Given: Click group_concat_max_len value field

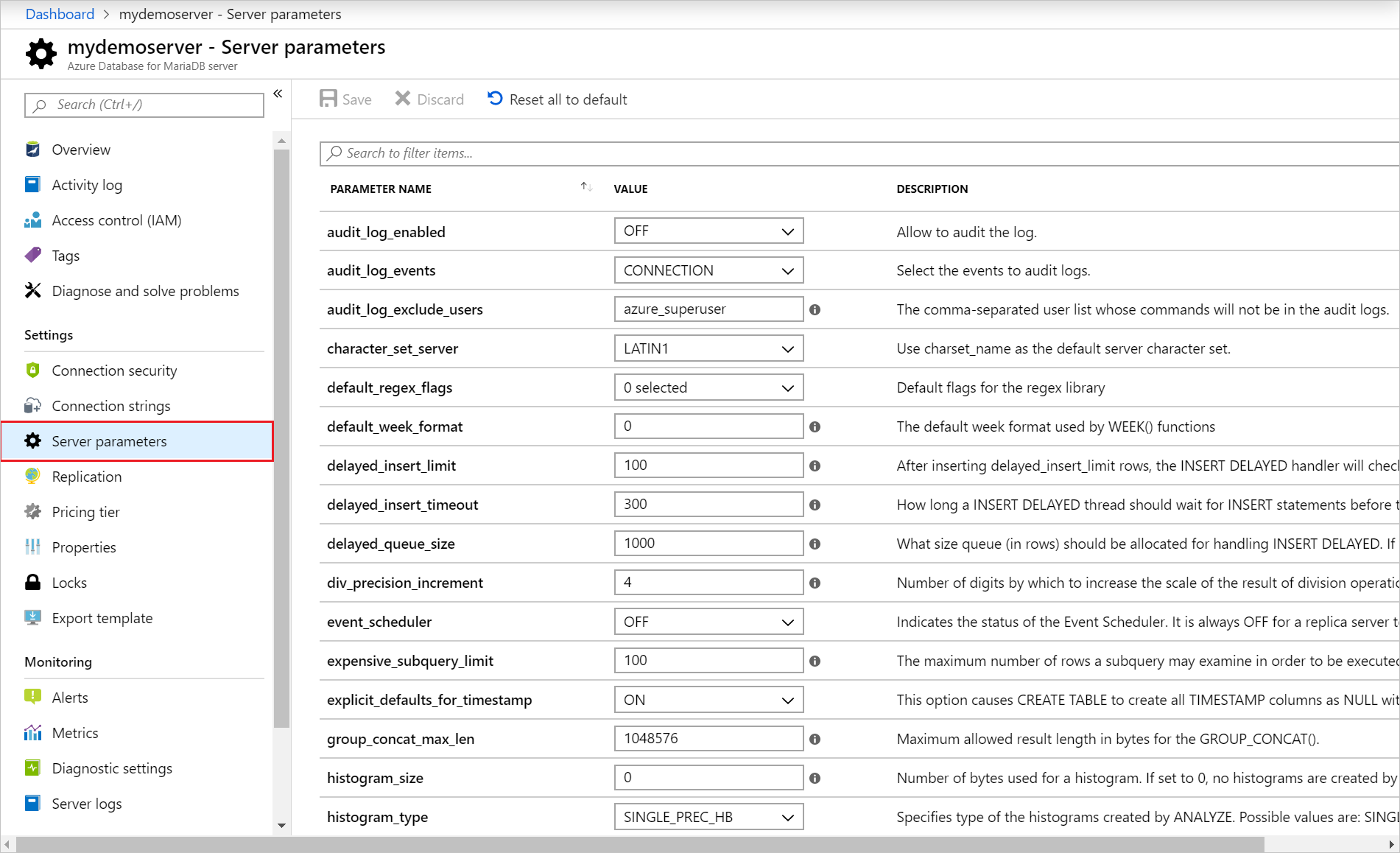Looking at the screenshot, I should (x=708, y=739).
